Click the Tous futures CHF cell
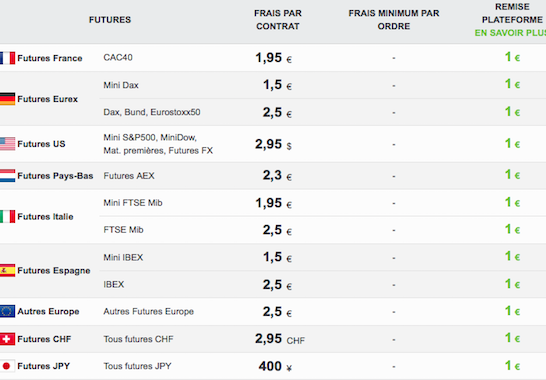546x380 pixels. (138, 339)
